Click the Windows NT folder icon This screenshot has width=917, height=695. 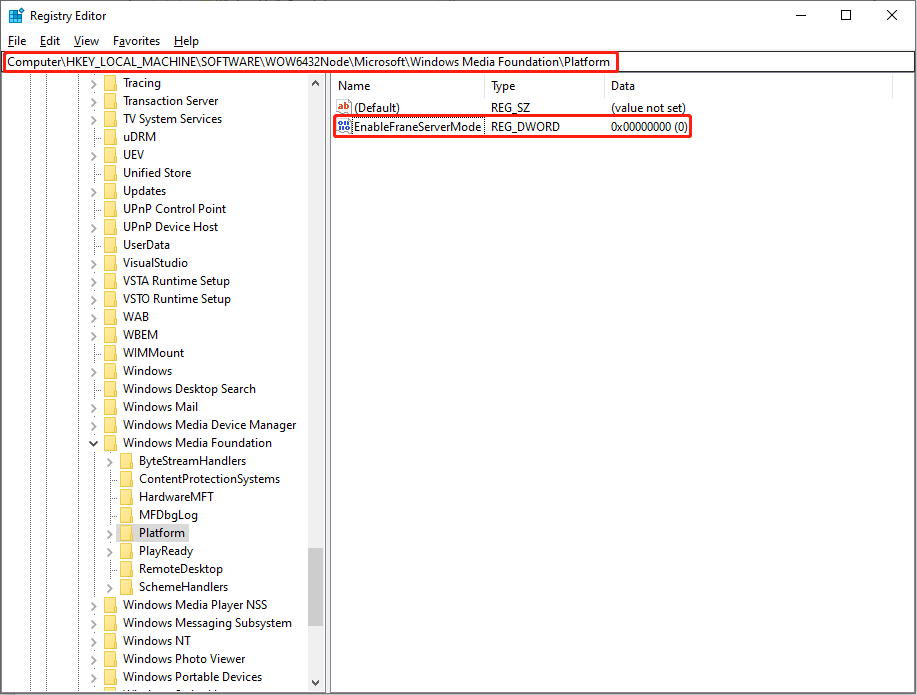tap(110, 641)
